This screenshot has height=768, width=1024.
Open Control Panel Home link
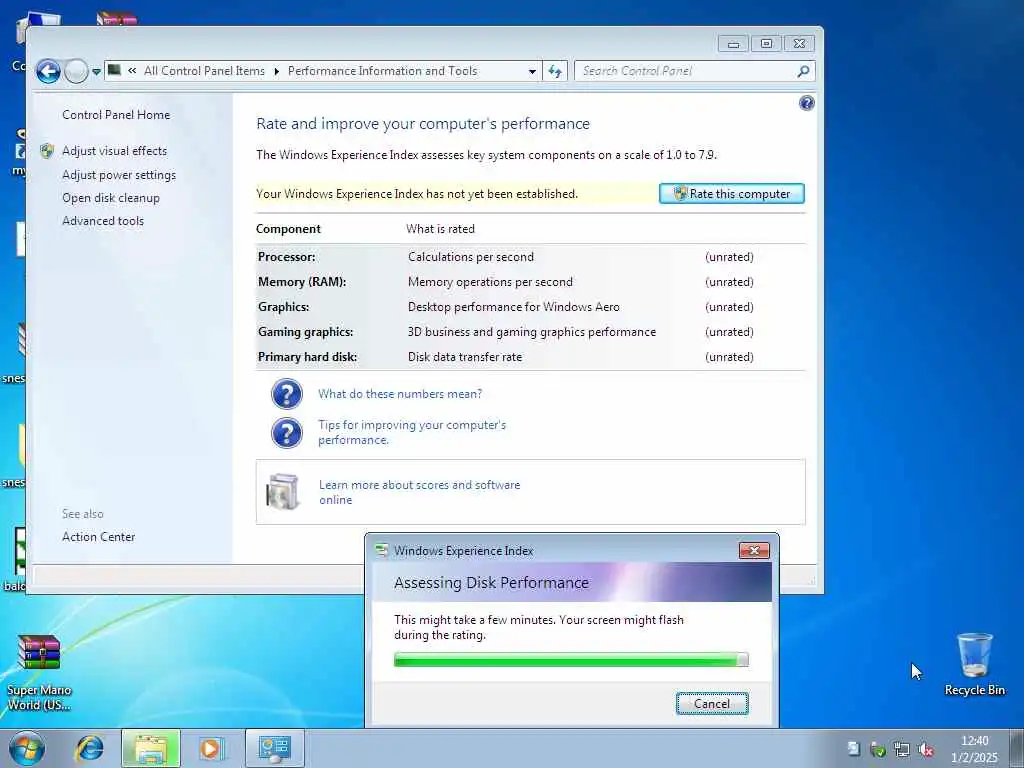click(x=116, y=115)
